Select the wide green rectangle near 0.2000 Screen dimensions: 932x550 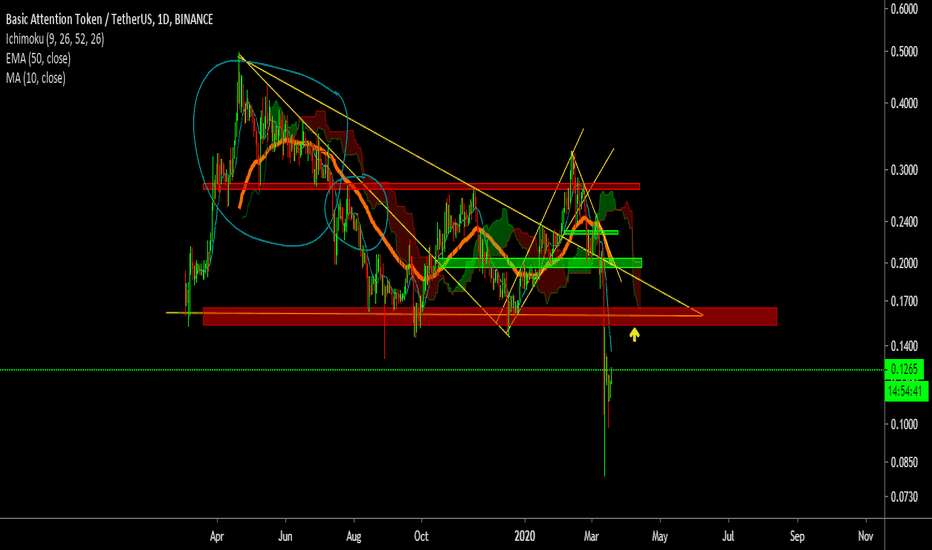[540, 263]
